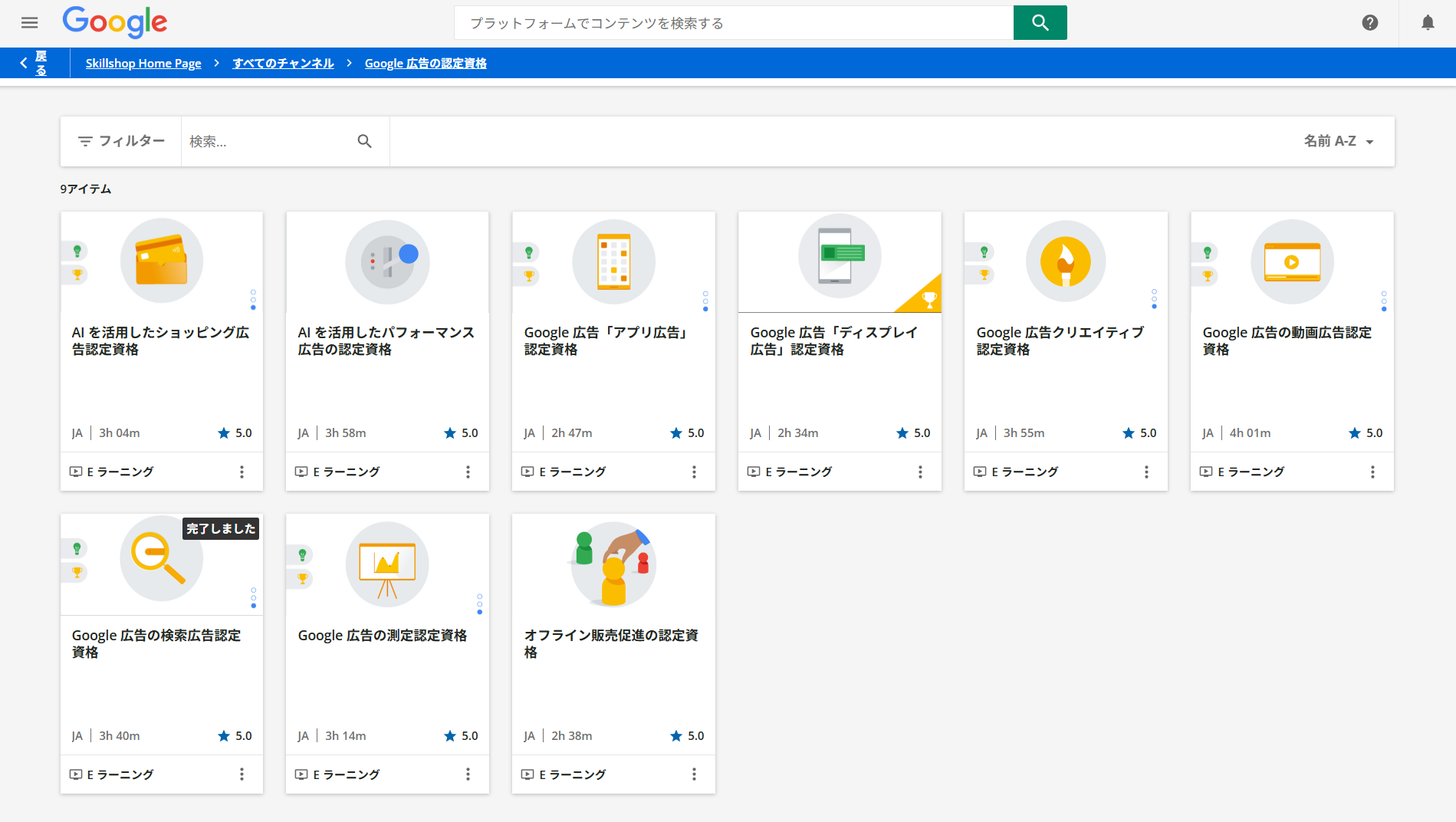Click the 3h 04m duration on ショッピング広告 card
Screen dimensions: 1456x822
(x=119, y=433)
